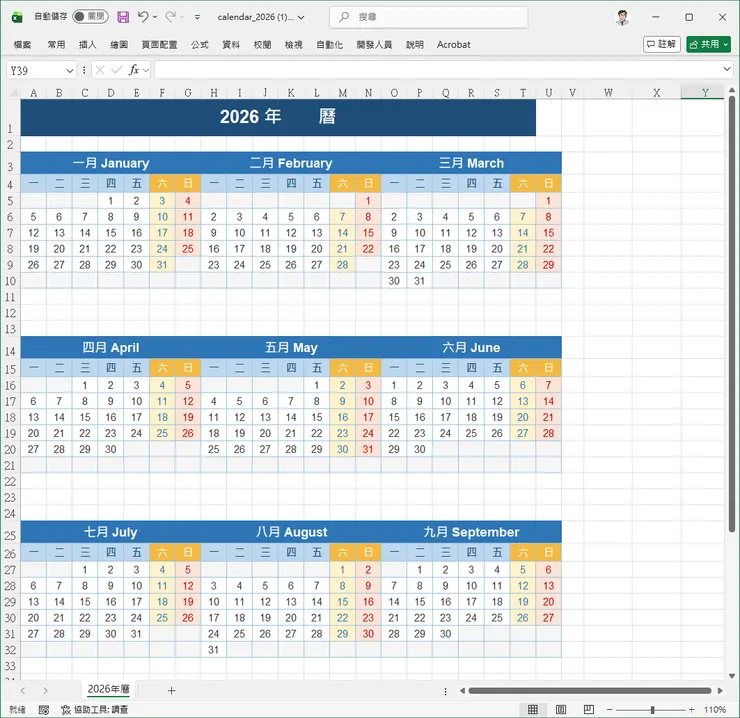Screen dimensions: 740x718
Task: Click the vertical scrollbar thumb
Action: [732, 314]
